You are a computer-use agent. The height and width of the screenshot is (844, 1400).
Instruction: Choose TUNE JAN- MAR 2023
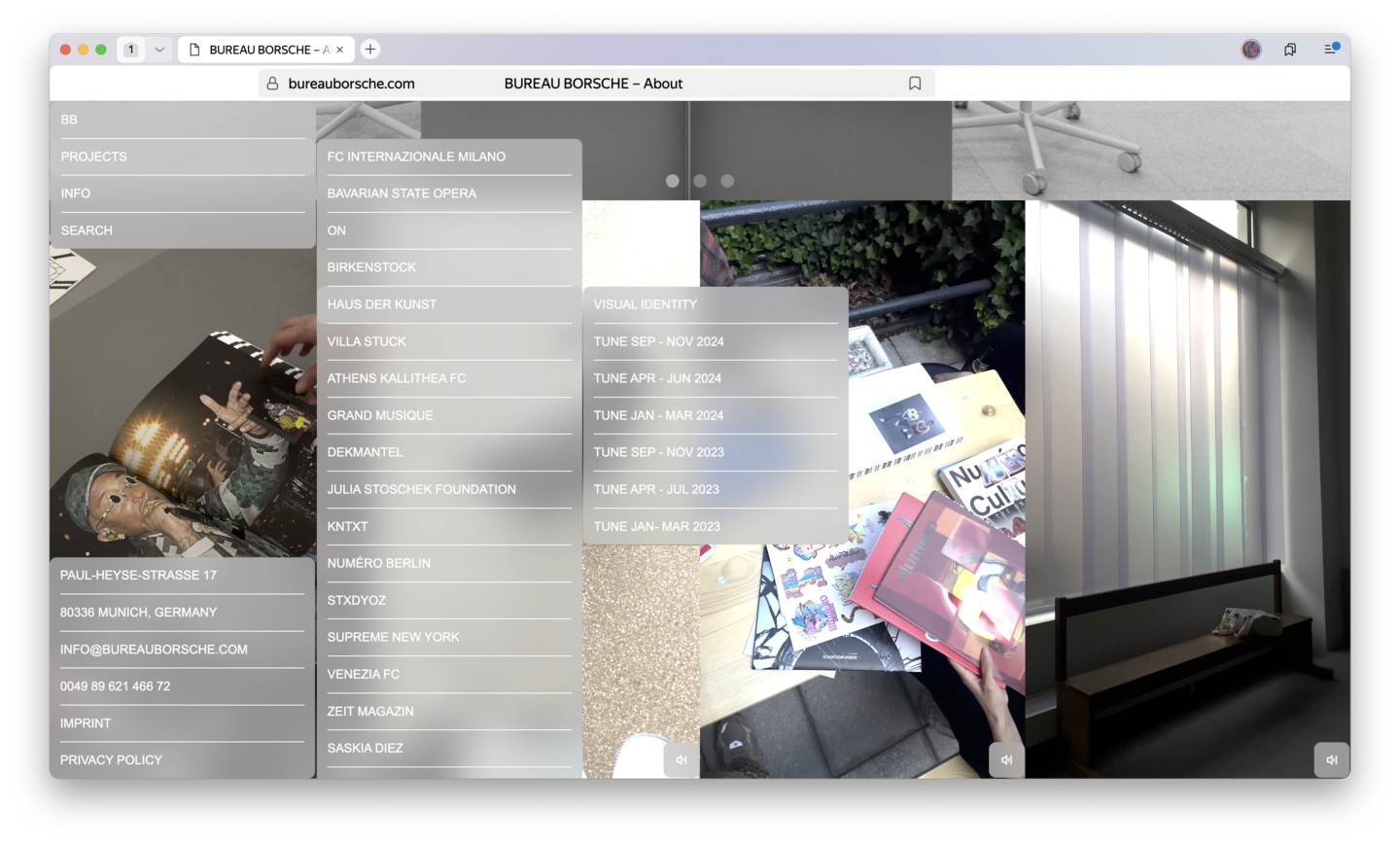pos(716,526)
